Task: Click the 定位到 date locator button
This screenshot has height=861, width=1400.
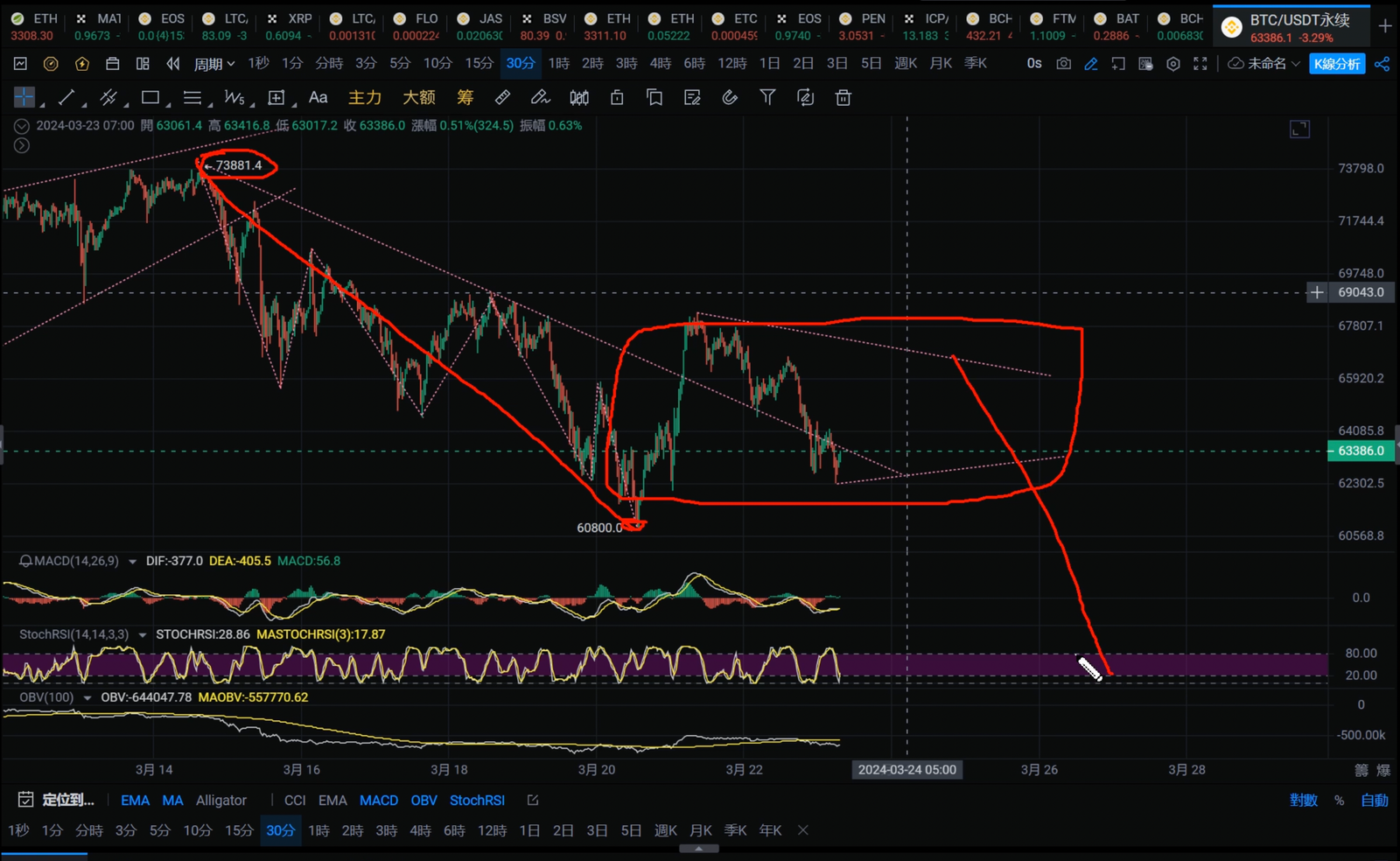Action: [x=57, y=800]
